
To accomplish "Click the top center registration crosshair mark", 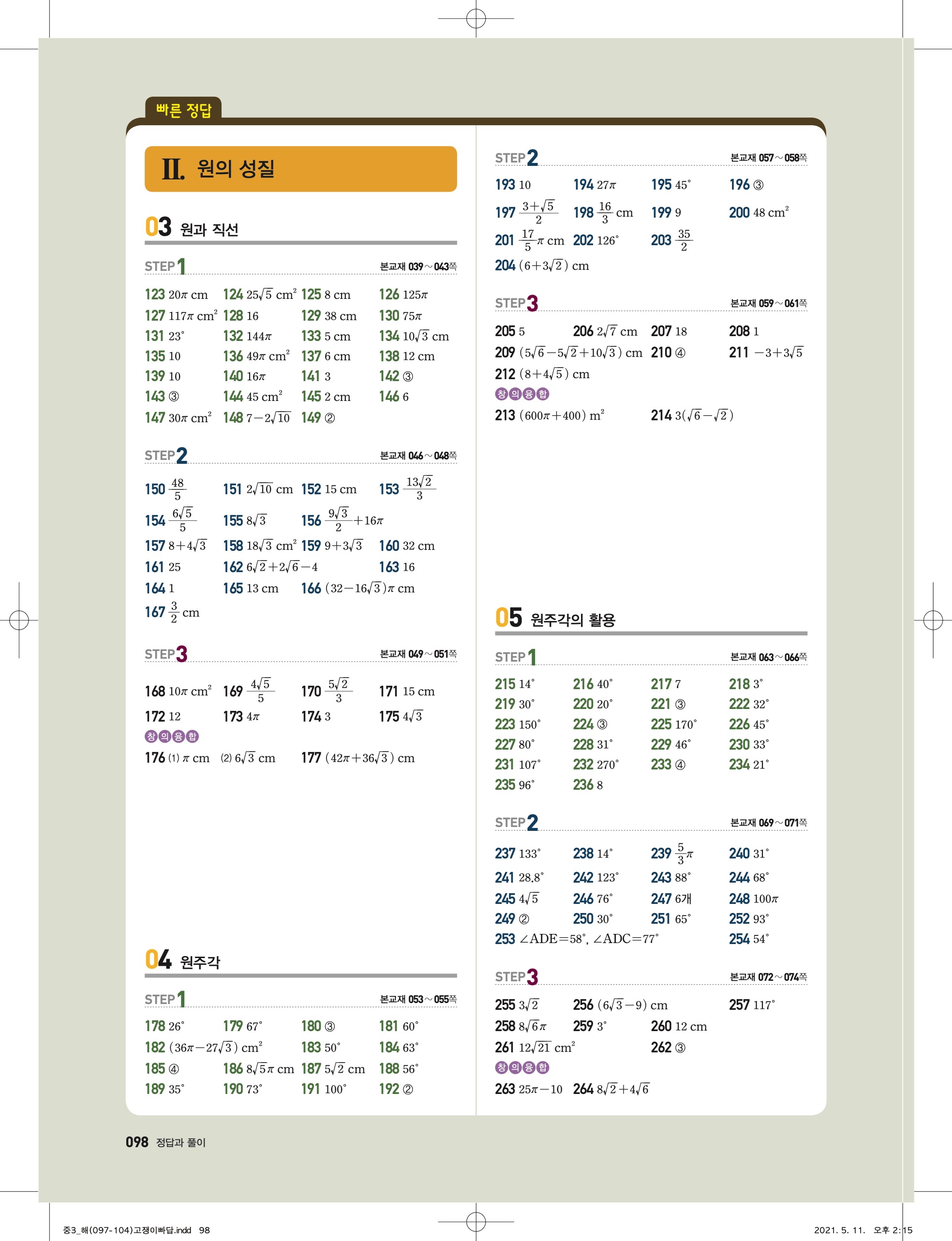I will coord(476,19).
